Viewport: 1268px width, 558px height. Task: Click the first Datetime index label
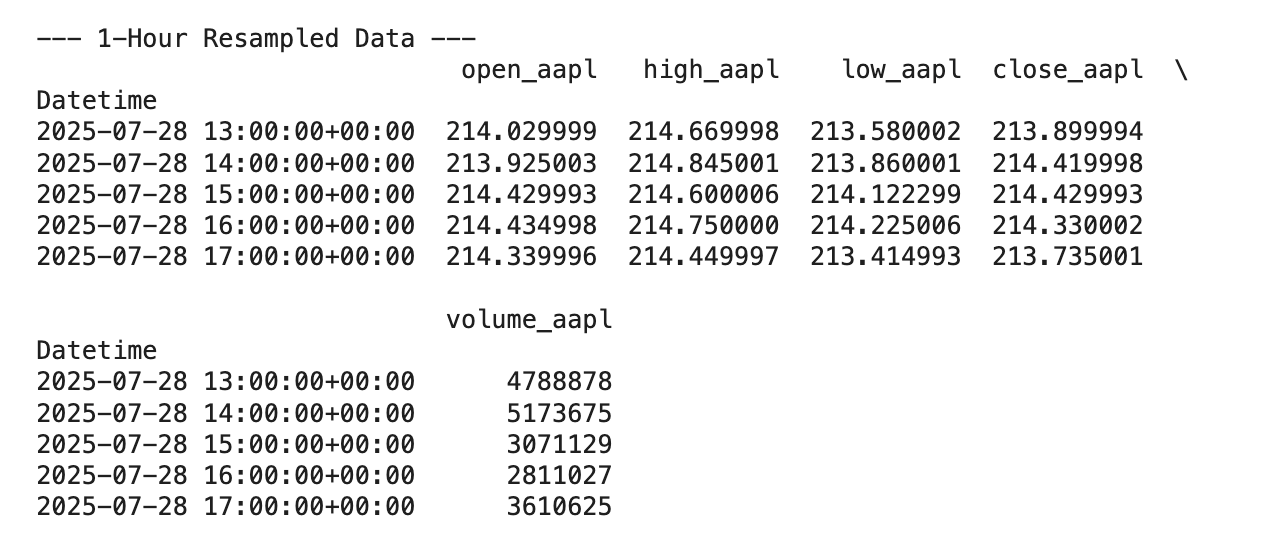(96, 101)
